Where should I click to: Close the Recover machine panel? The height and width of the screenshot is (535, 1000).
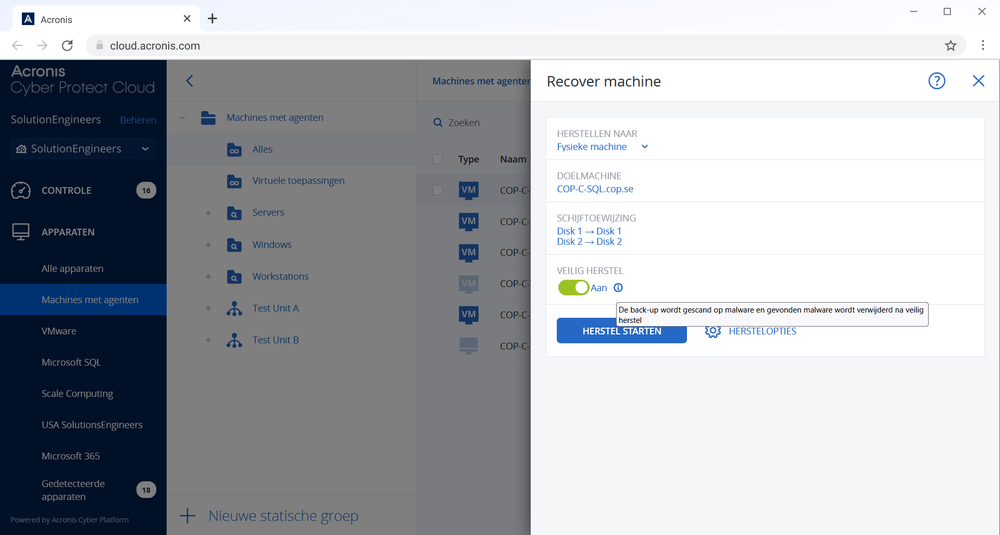[978, 81]
